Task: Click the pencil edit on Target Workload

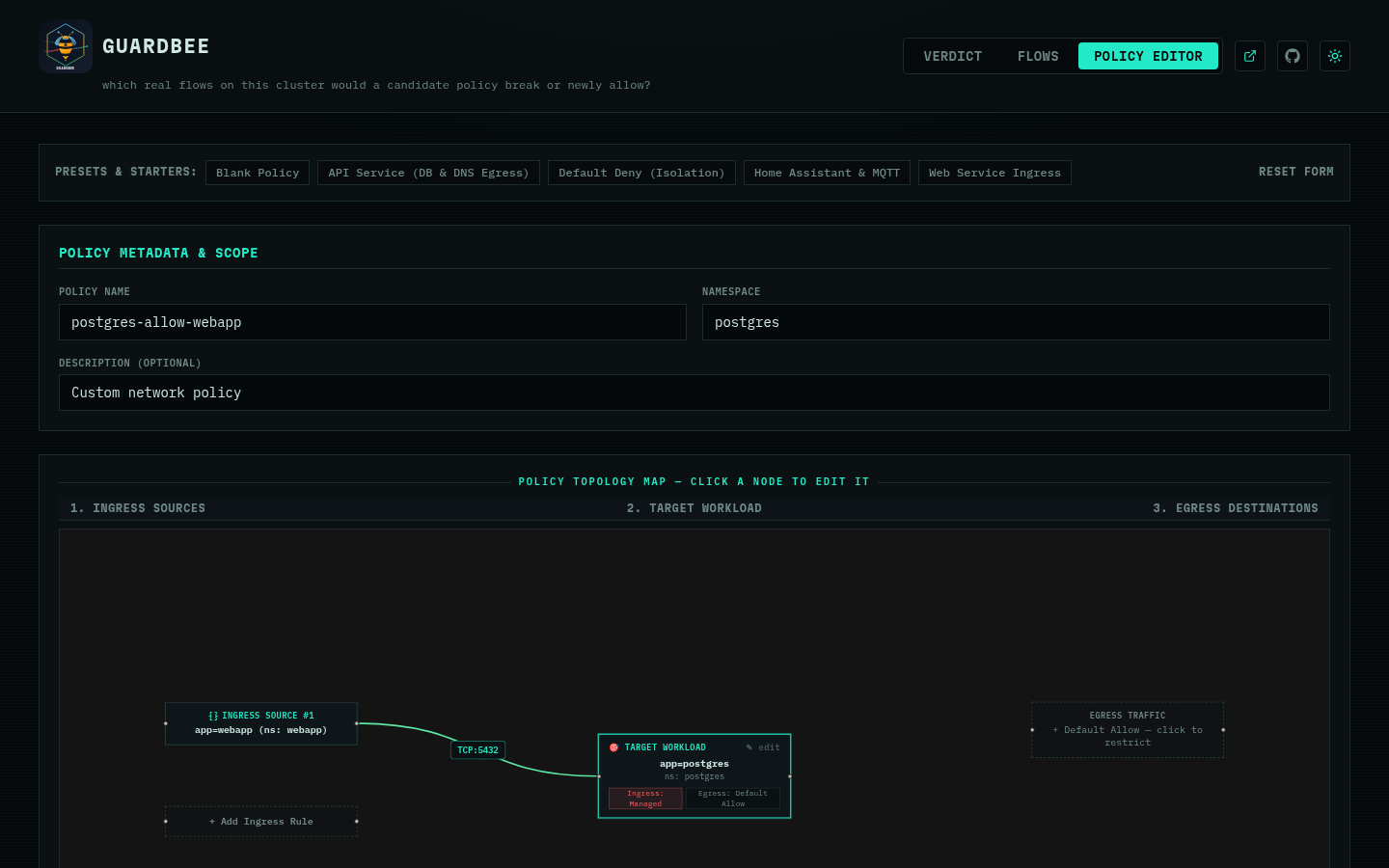Action: [763, 747]
